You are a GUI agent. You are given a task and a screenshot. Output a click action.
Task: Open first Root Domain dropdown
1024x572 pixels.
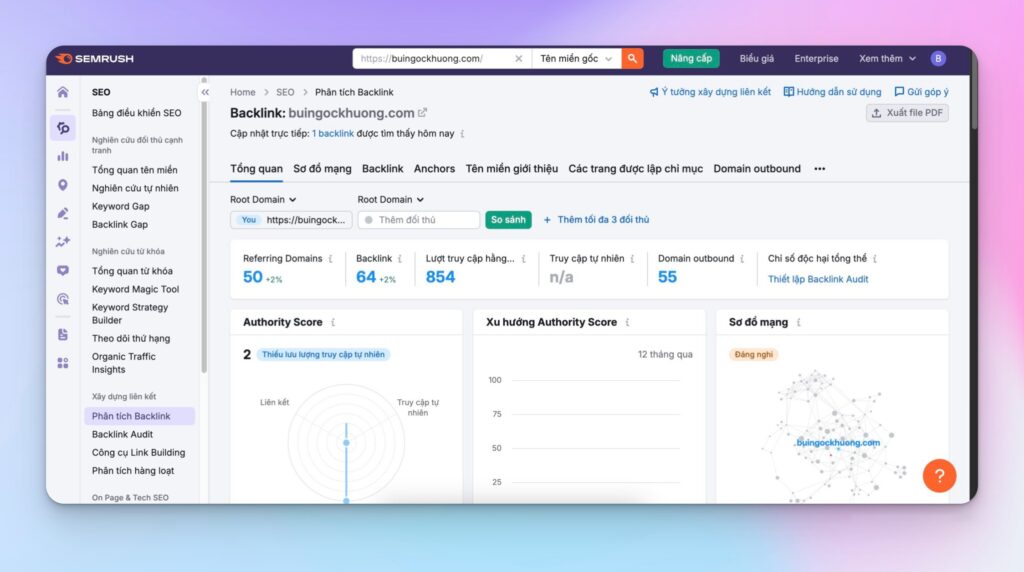coord(263,200)
